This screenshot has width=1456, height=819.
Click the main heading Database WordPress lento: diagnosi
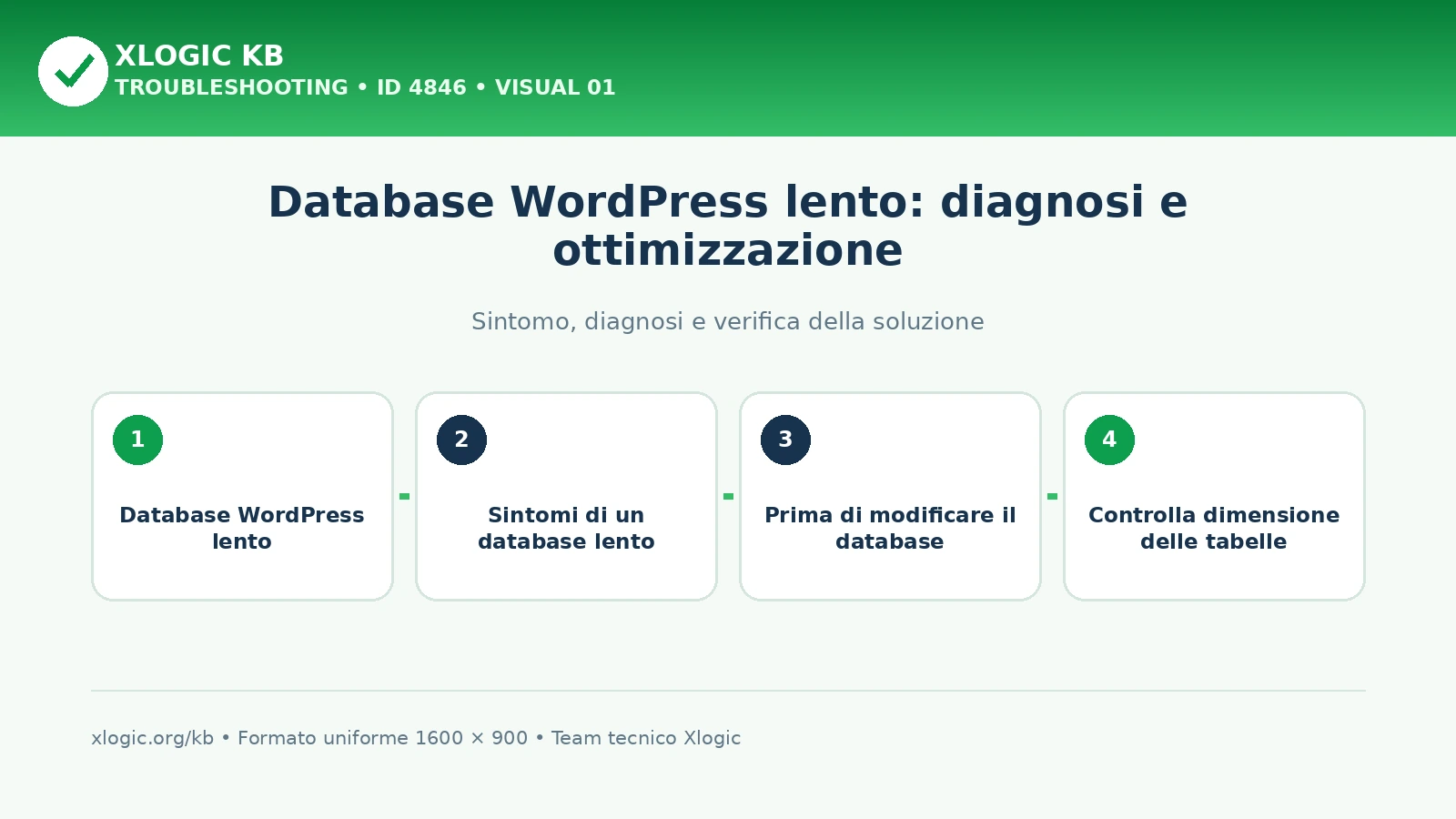pos(728,226)
